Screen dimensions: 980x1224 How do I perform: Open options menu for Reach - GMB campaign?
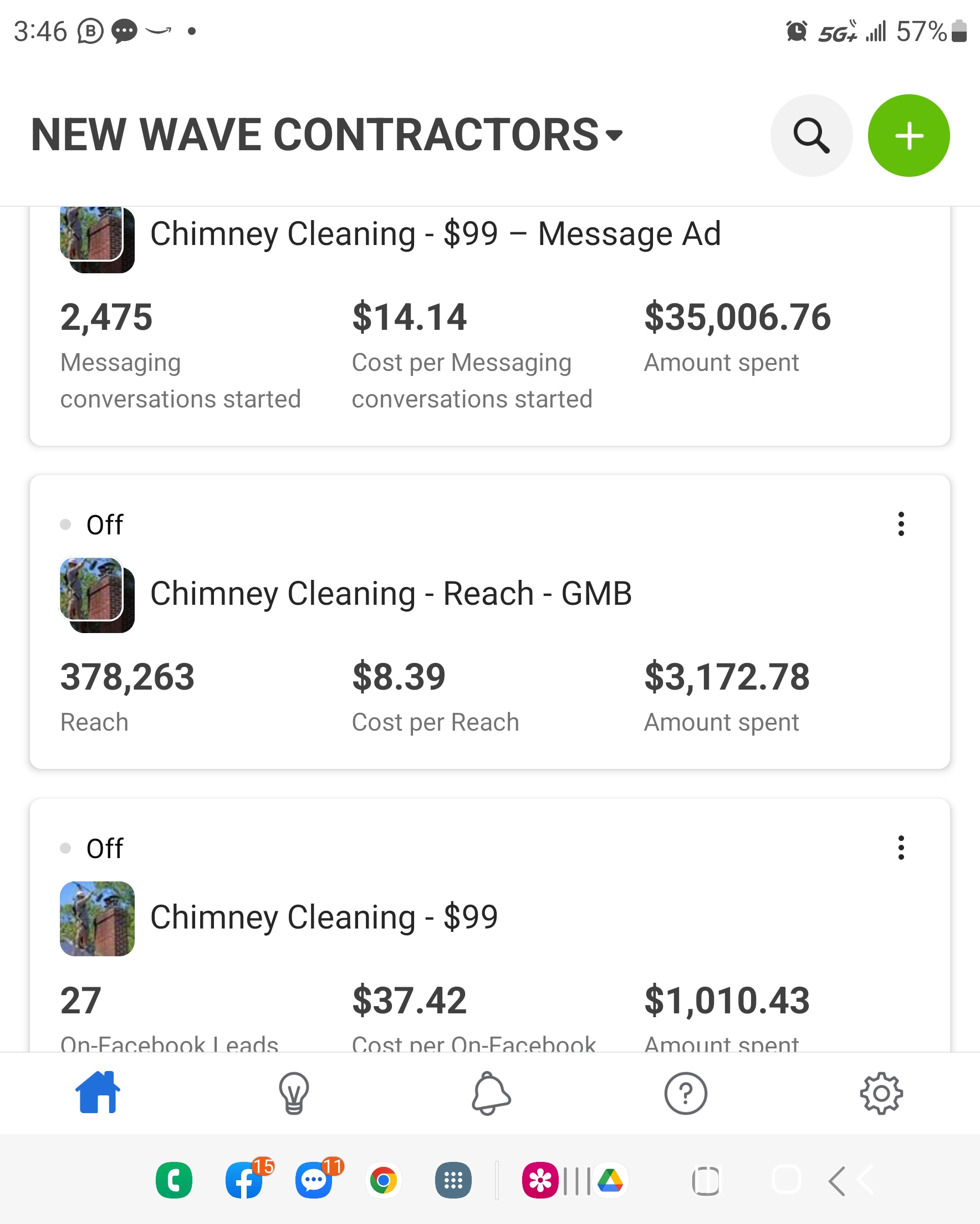tap(901, 524)
